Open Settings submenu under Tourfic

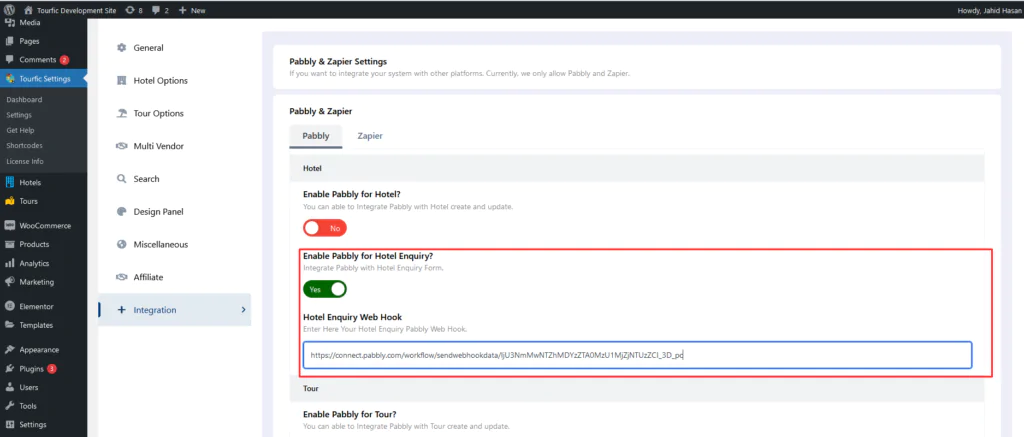(x=19, y=115)
